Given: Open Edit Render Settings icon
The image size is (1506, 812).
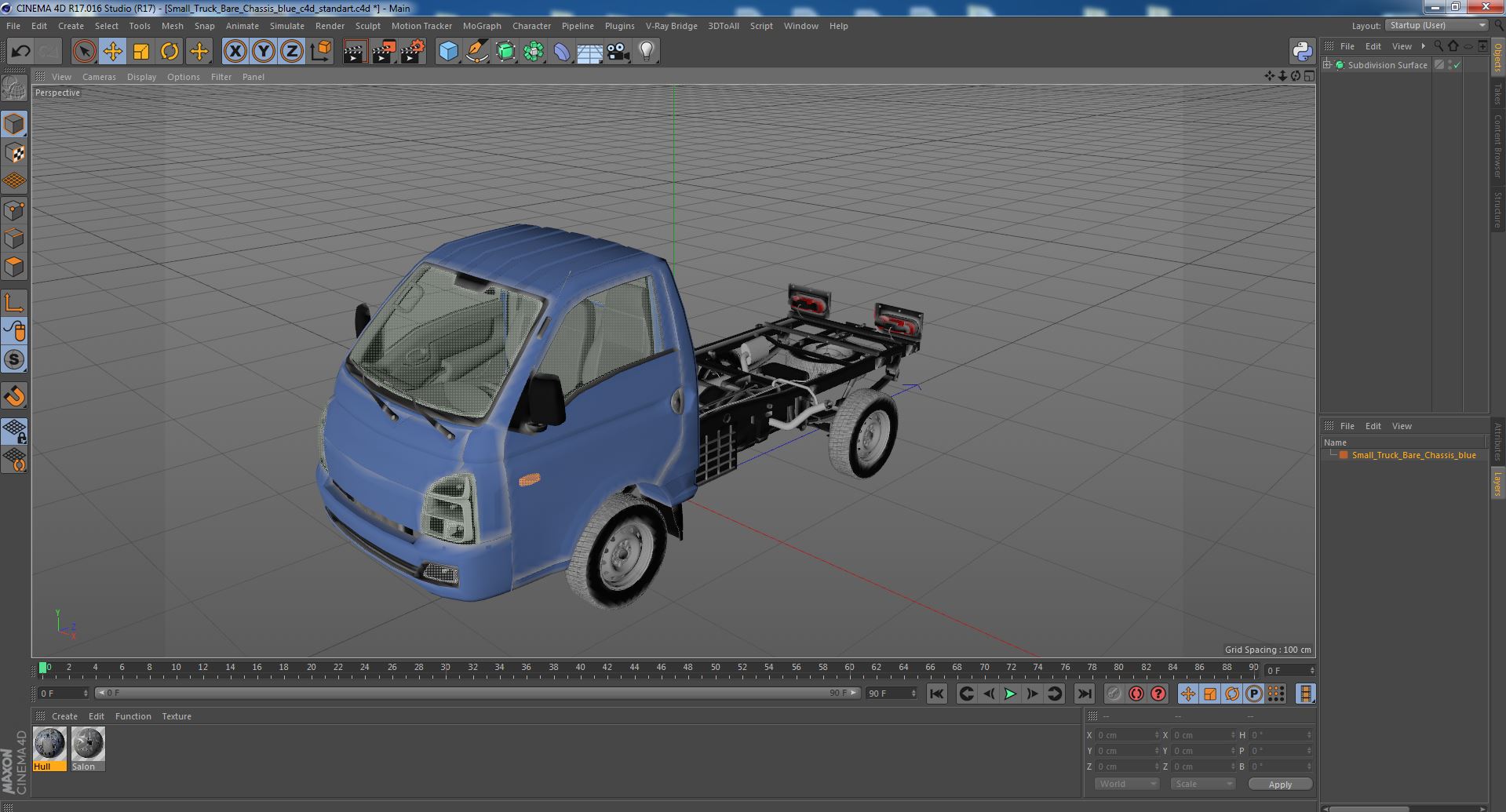Looking at the screenshot, I should [412, 52].
